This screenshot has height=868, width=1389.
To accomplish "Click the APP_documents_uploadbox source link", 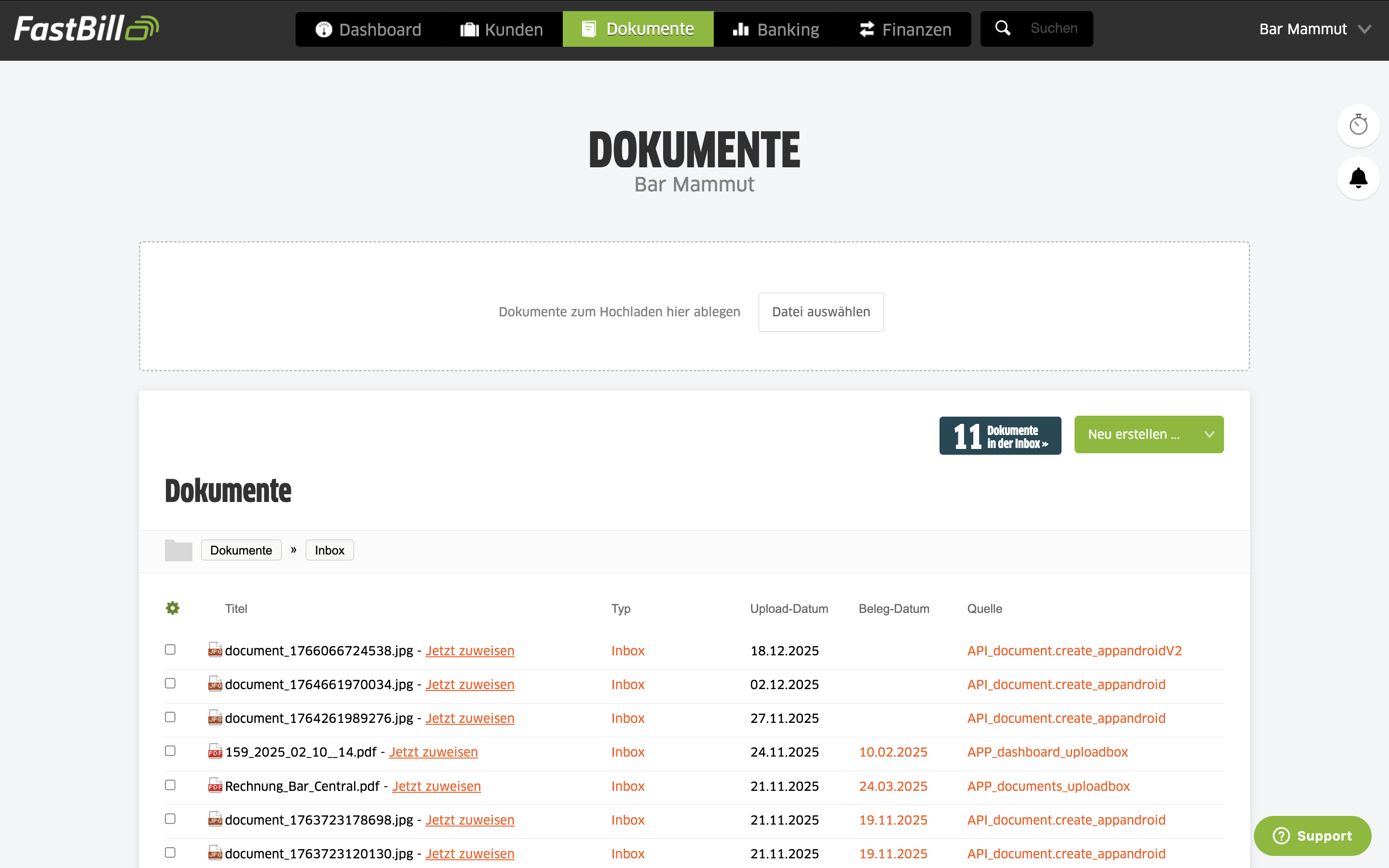I will click(x=1049, y=786).
